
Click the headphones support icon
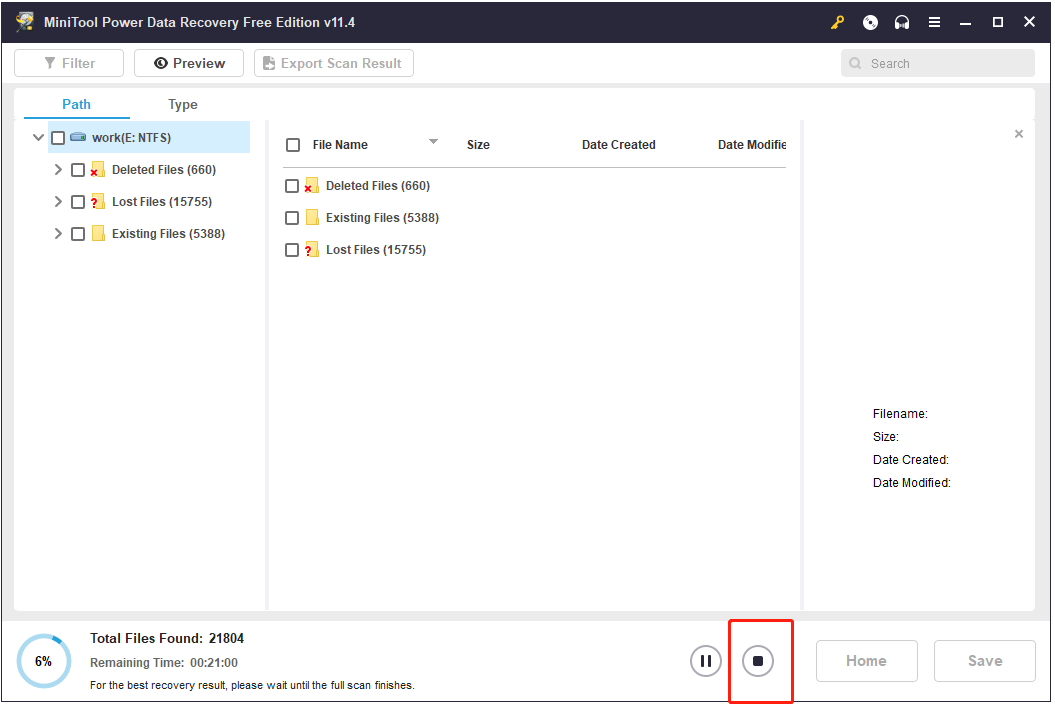click(902, 23)
